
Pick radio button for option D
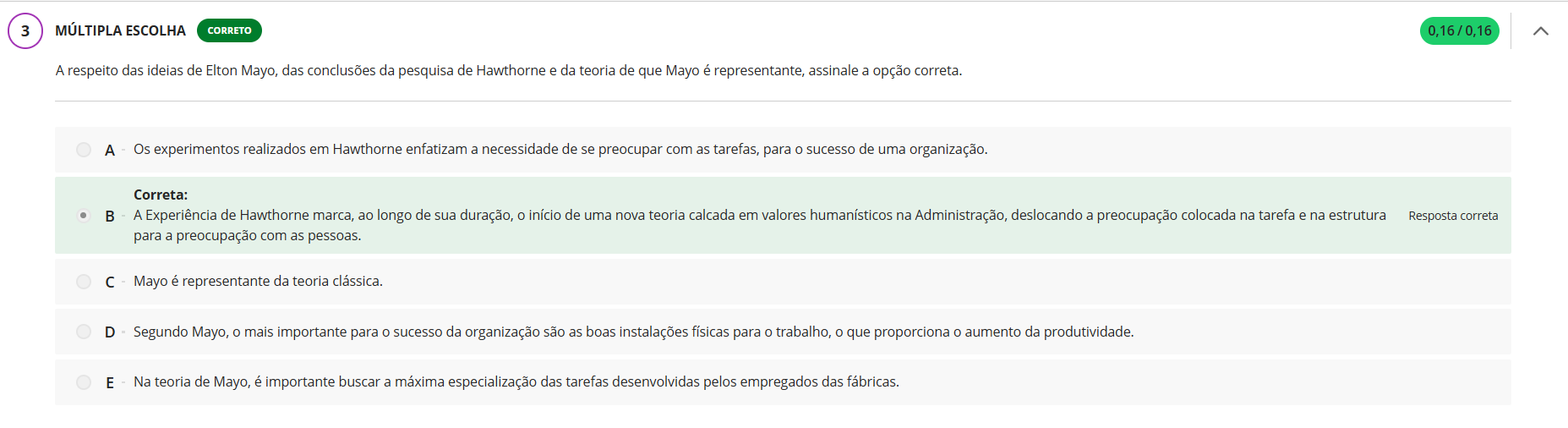[x=84, y=332]
